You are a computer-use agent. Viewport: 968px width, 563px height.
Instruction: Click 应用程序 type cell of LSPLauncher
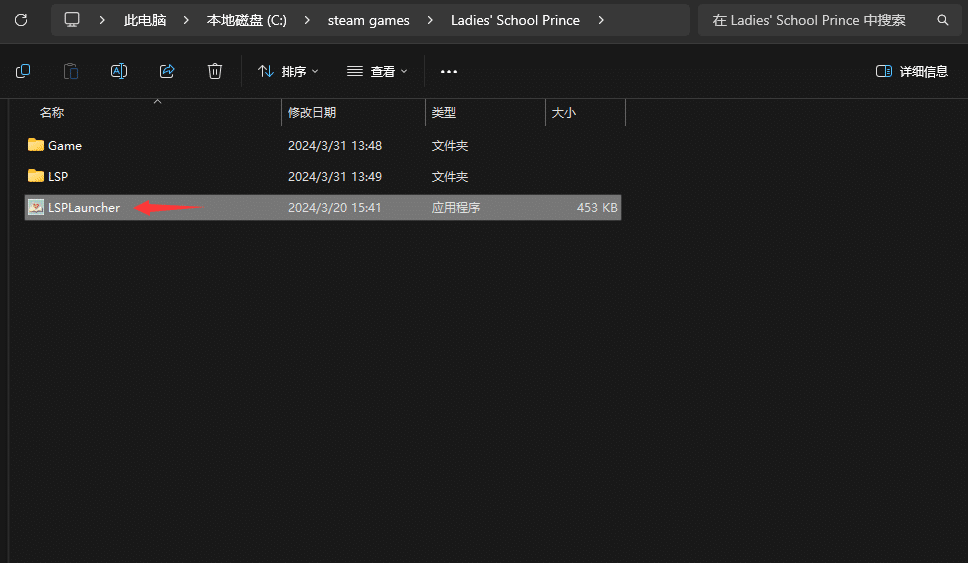pyautogui.click(x=456, y=207)
